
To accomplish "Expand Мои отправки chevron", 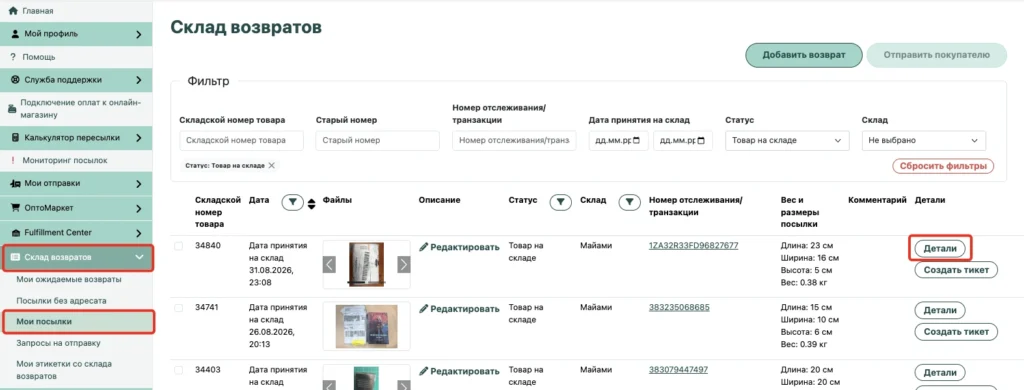I will tap(138, 184).
